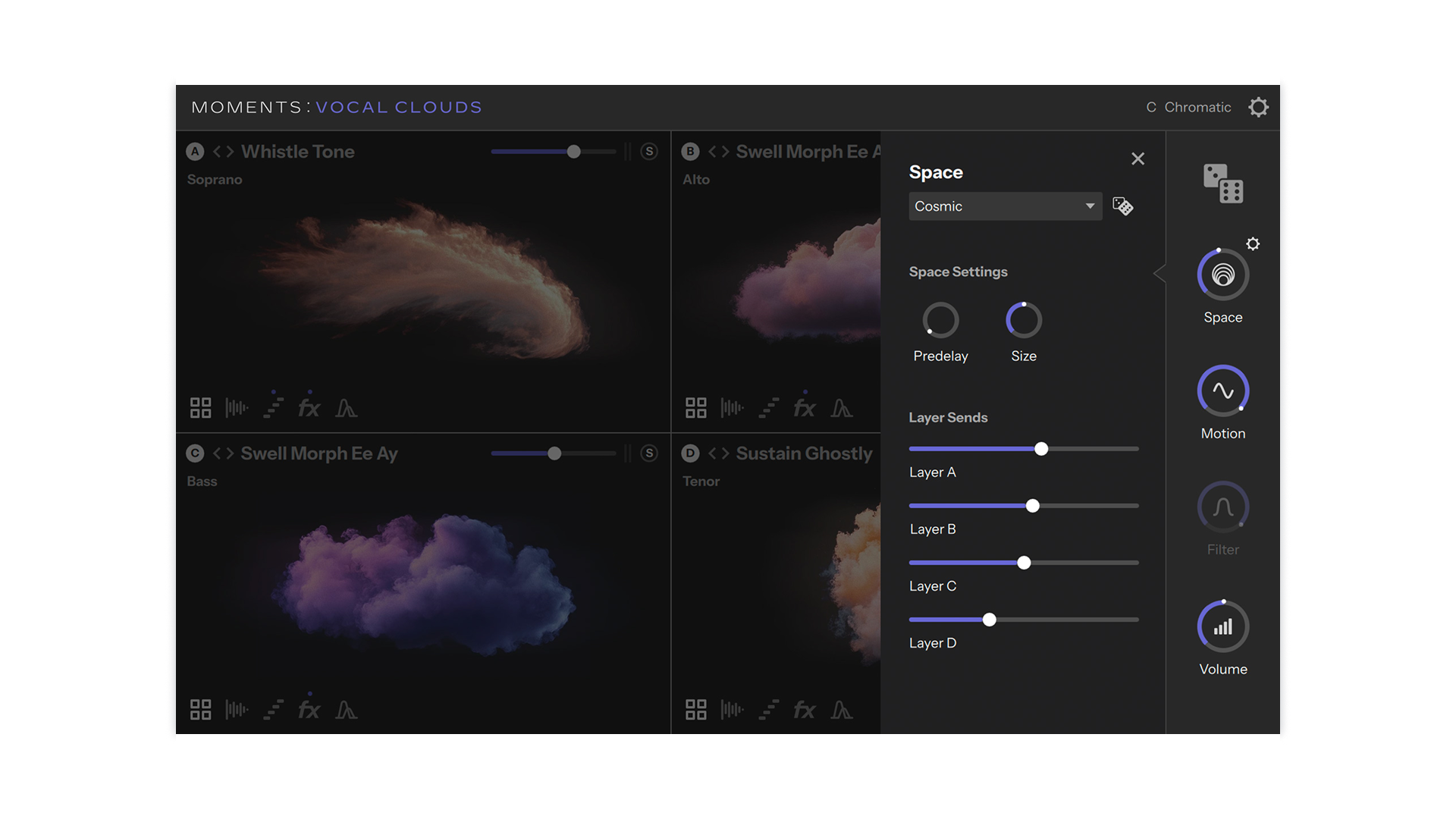Screen dimensions: 1456x819
Task: Adjust the Layer D send slider
Action: [x=989, y=620]
